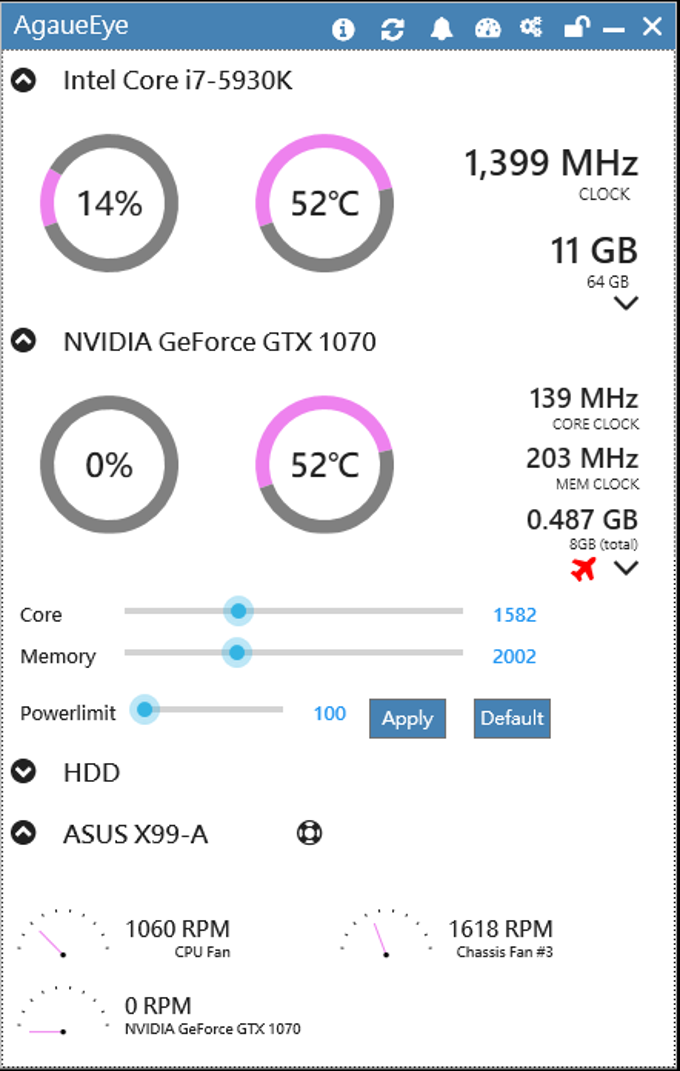Open the info icon in title bar
The height and width of the screenshot is (1071, 680).
coord(343,29)
